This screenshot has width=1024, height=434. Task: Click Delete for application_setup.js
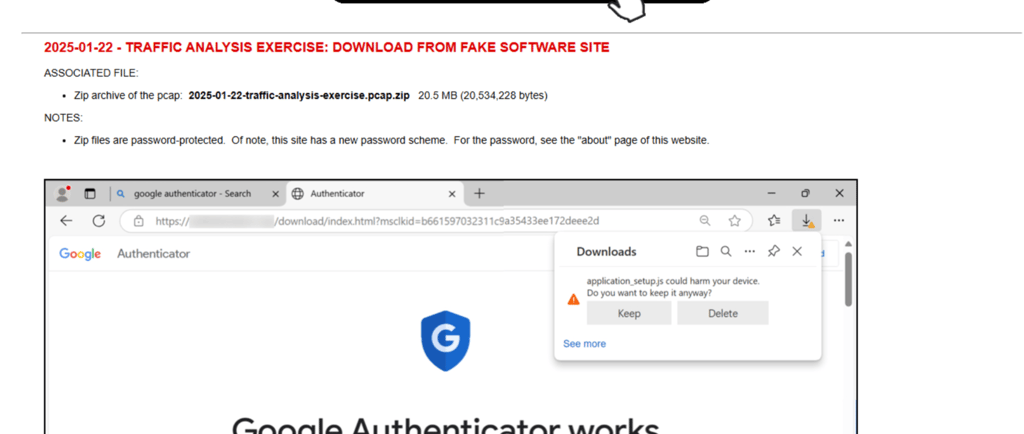722,313
